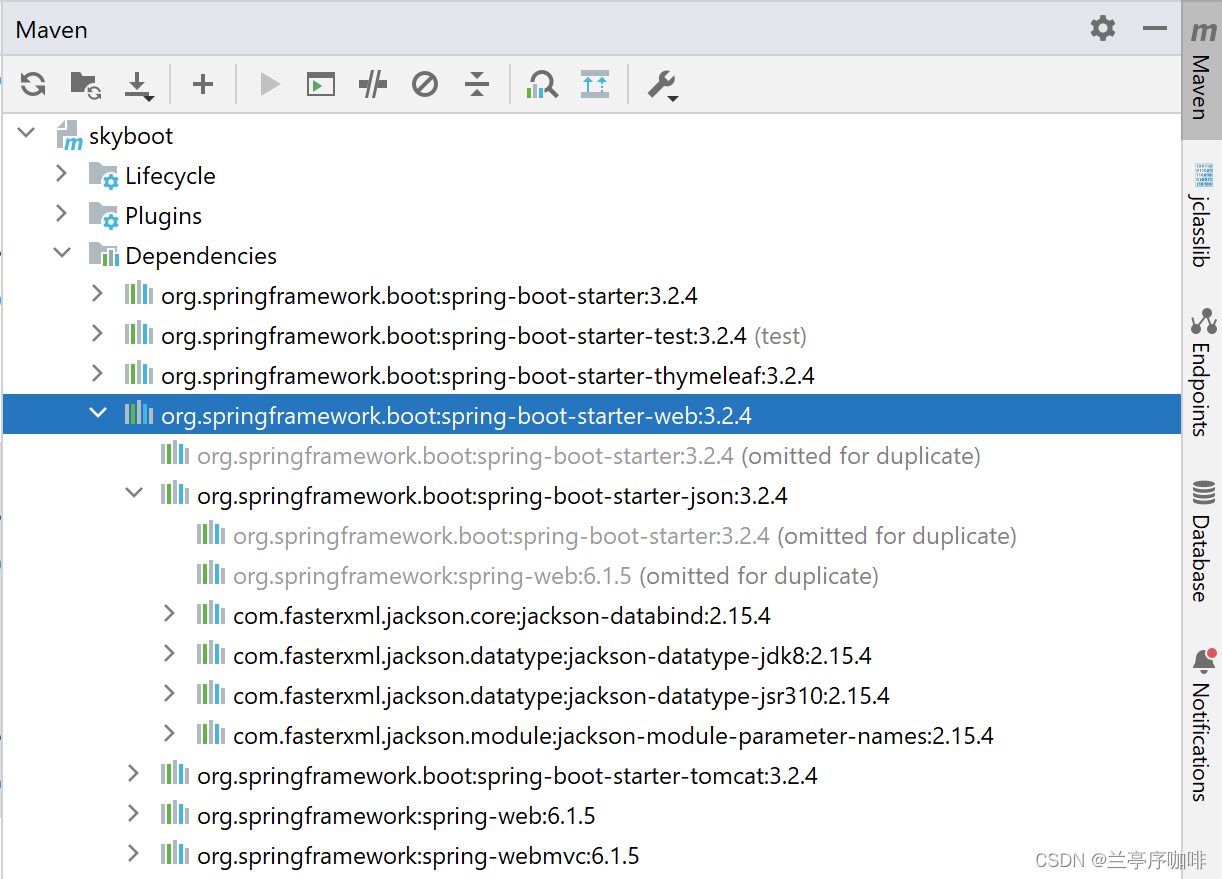
Task: Reload all Maven projects
Action: click(x=33, y=84)
